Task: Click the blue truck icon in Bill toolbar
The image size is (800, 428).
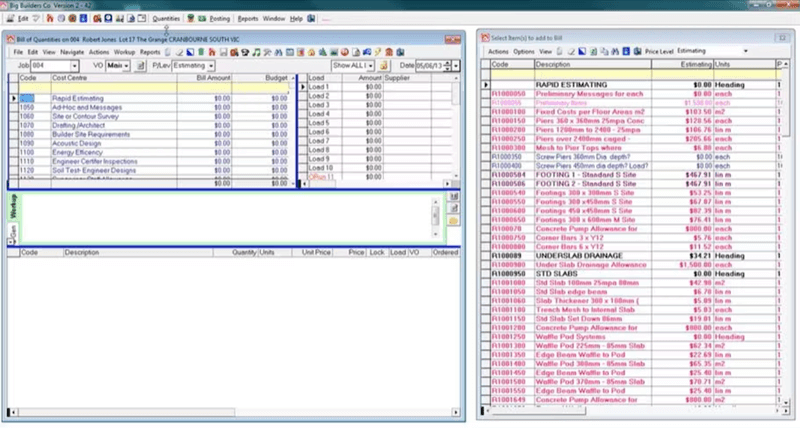Action: click(367, 52)
